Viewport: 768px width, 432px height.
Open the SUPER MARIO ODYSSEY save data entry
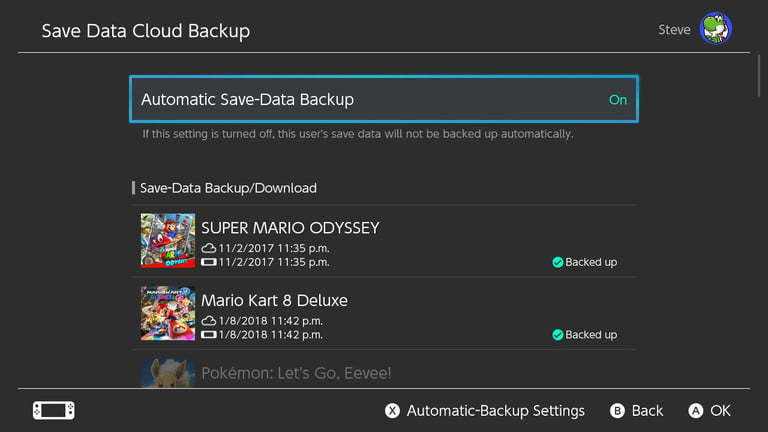click(x=384, y=240)
